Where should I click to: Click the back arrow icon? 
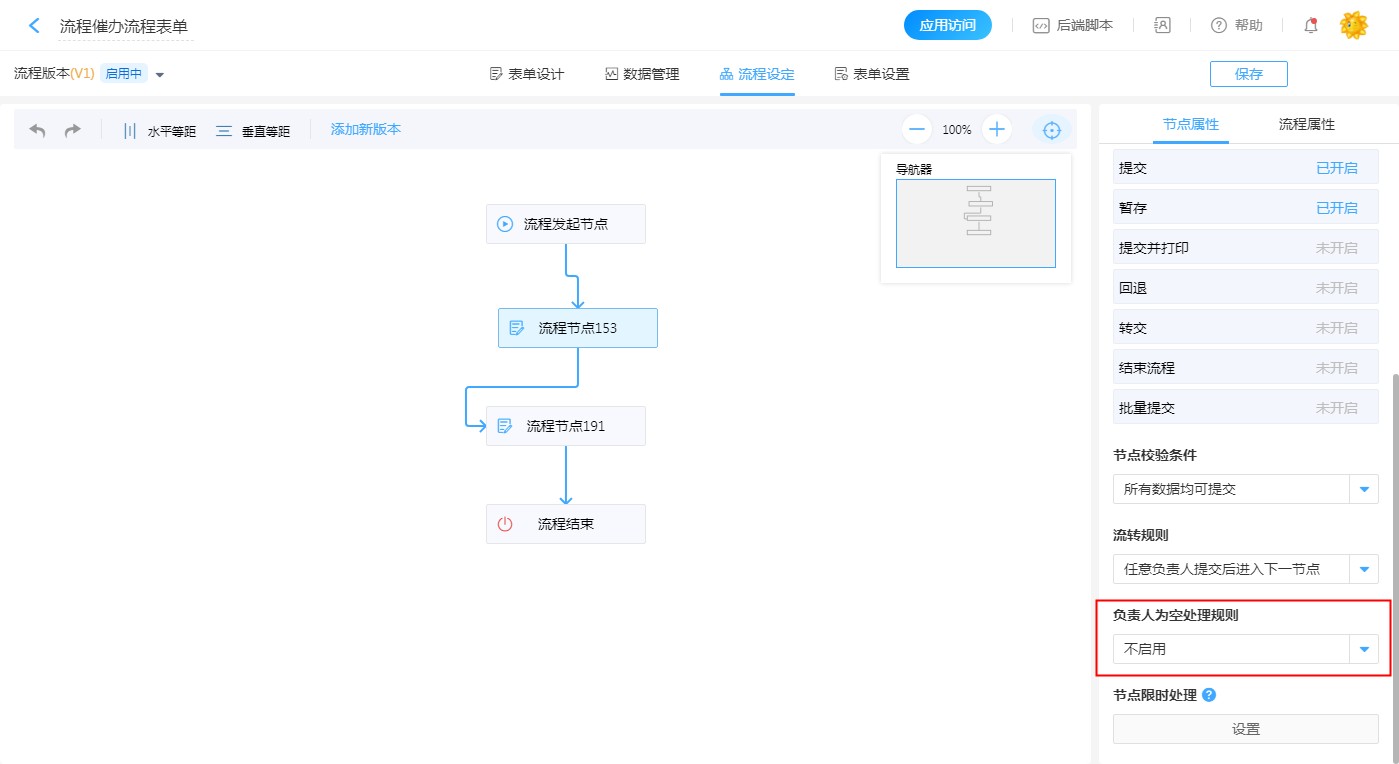pyautogui.click(x=34, y=26)
